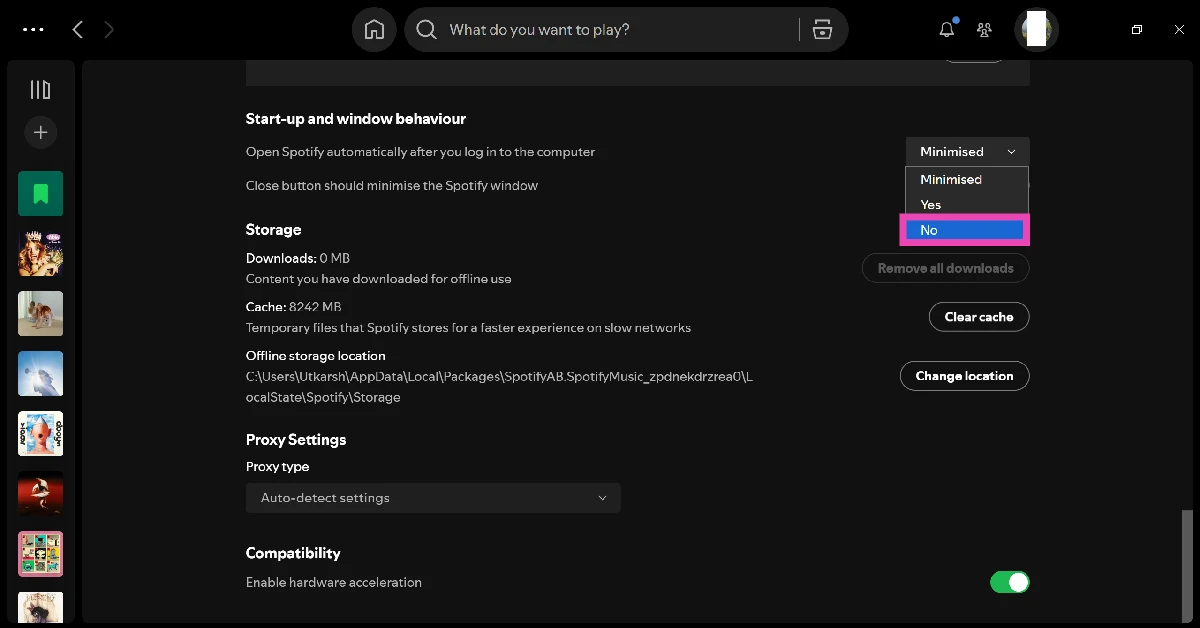Viewport: 1200px width, 628px height.
Task: Open the Browse icon in search bar
Action: click(x=822, y=30)
